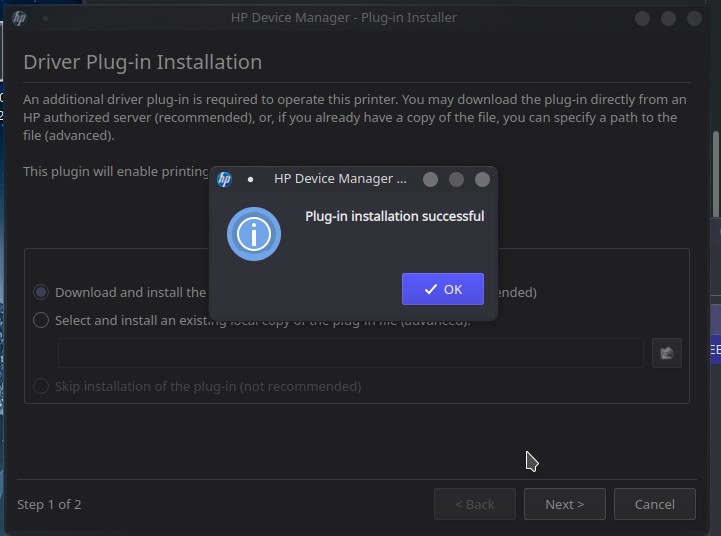Minimize the Plug-in Installer window

[642, 18]
